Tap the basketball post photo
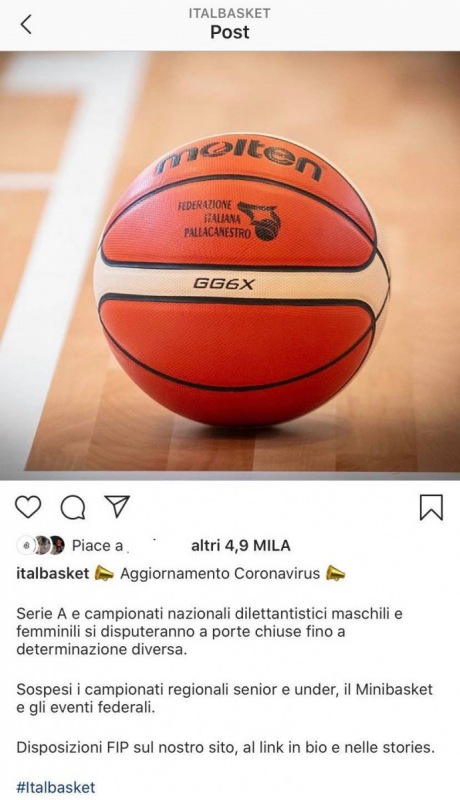460x800 pixels. (230, 265)
